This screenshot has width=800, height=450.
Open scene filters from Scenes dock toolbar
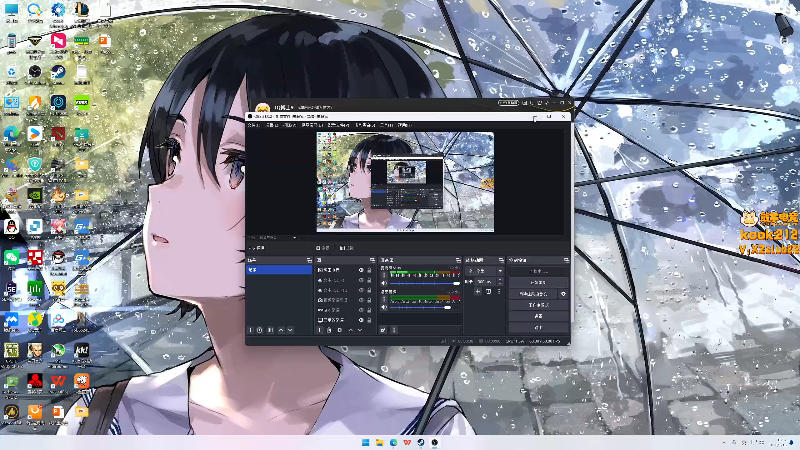270,330
